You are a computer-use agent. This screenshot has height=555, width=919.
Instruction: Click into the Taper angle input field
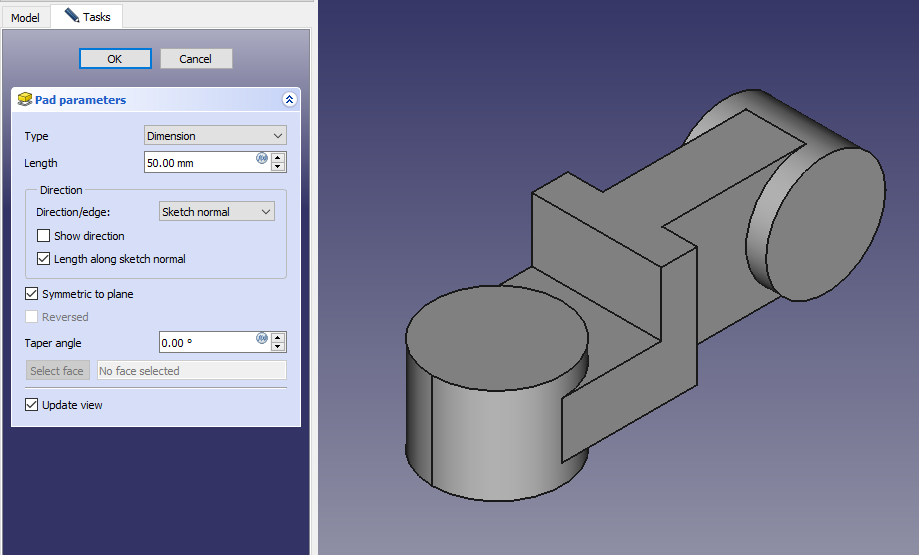206,343
